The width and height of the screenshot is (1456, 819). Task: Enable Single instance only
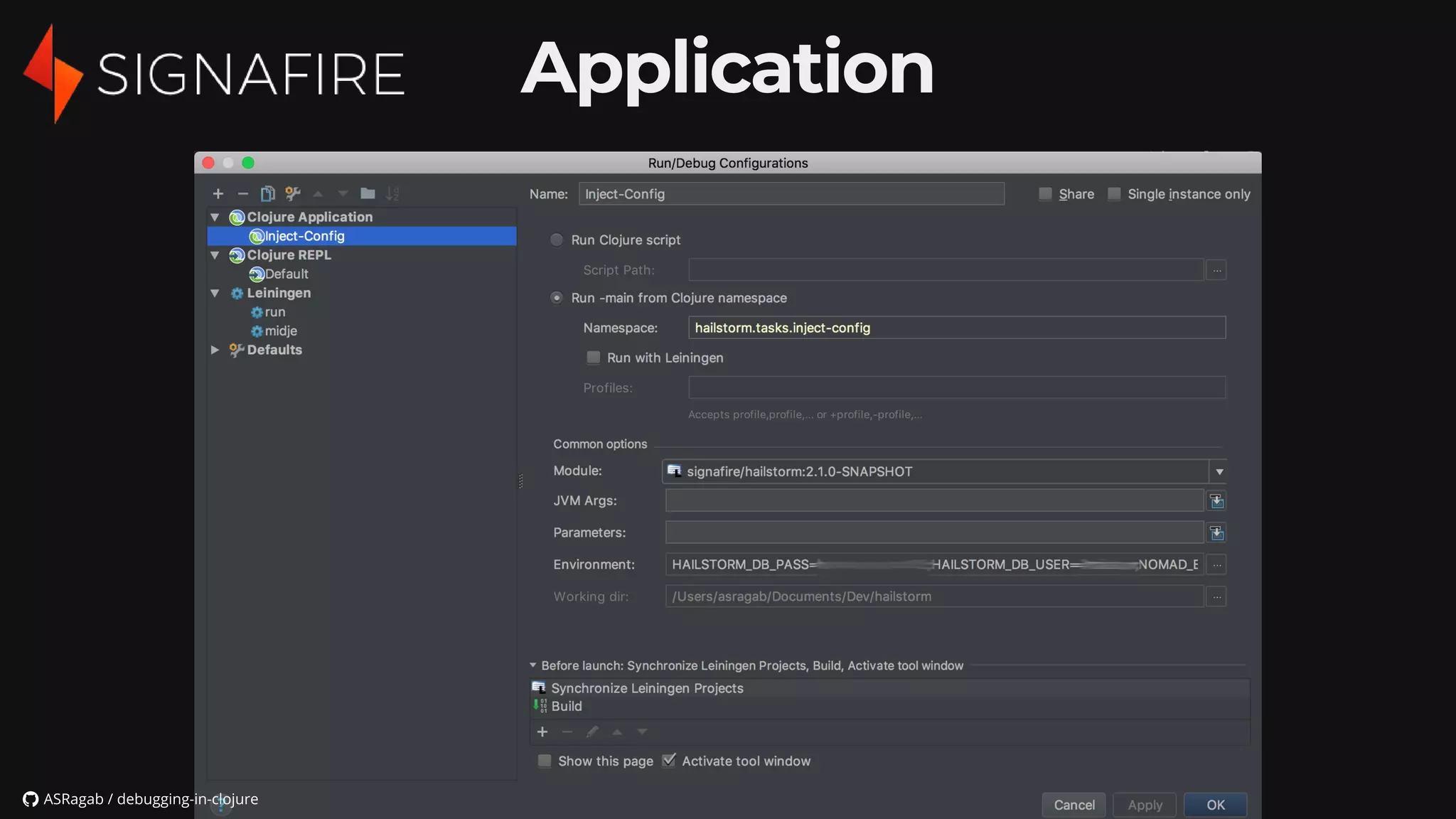(1114, 194)
